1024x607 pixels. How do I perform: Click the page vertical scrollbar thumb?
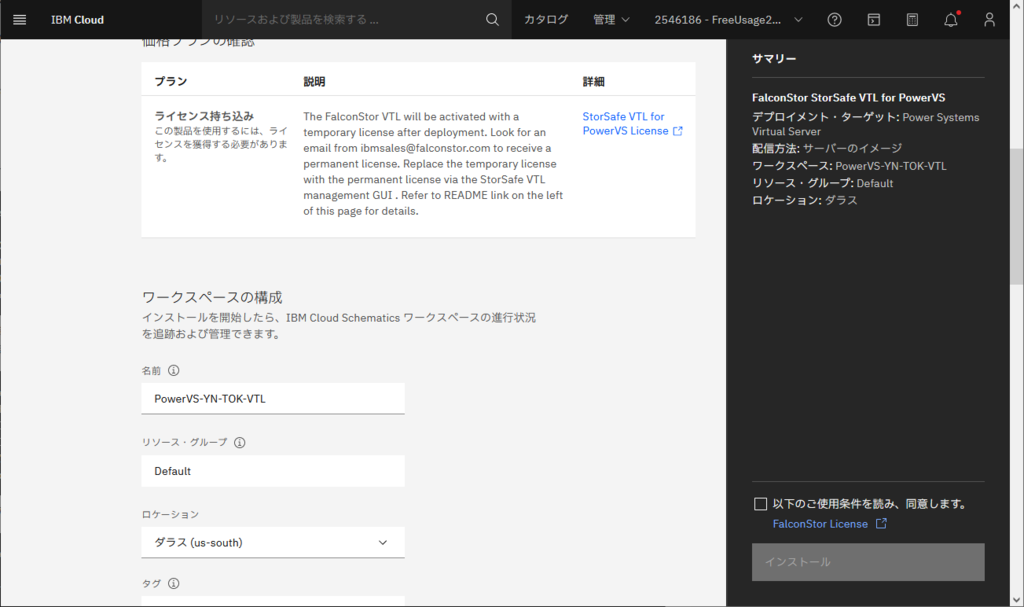click(x=1017, y=216)
